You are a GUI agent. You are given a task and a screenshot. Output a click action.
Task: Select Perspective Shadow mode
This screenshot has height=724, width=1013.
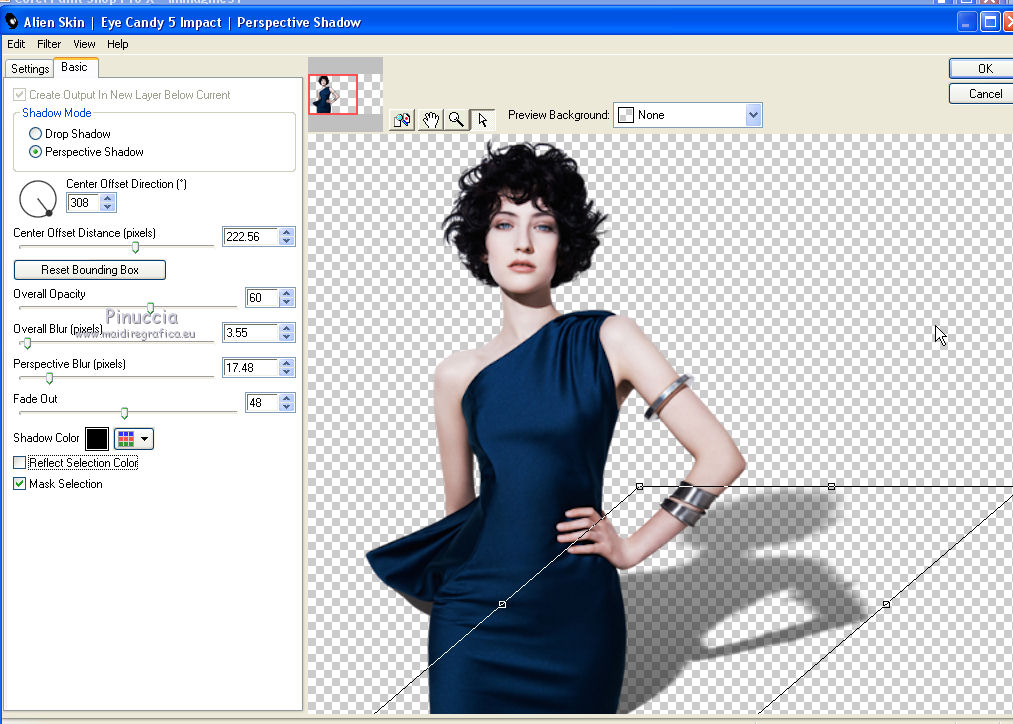point(36,152)
